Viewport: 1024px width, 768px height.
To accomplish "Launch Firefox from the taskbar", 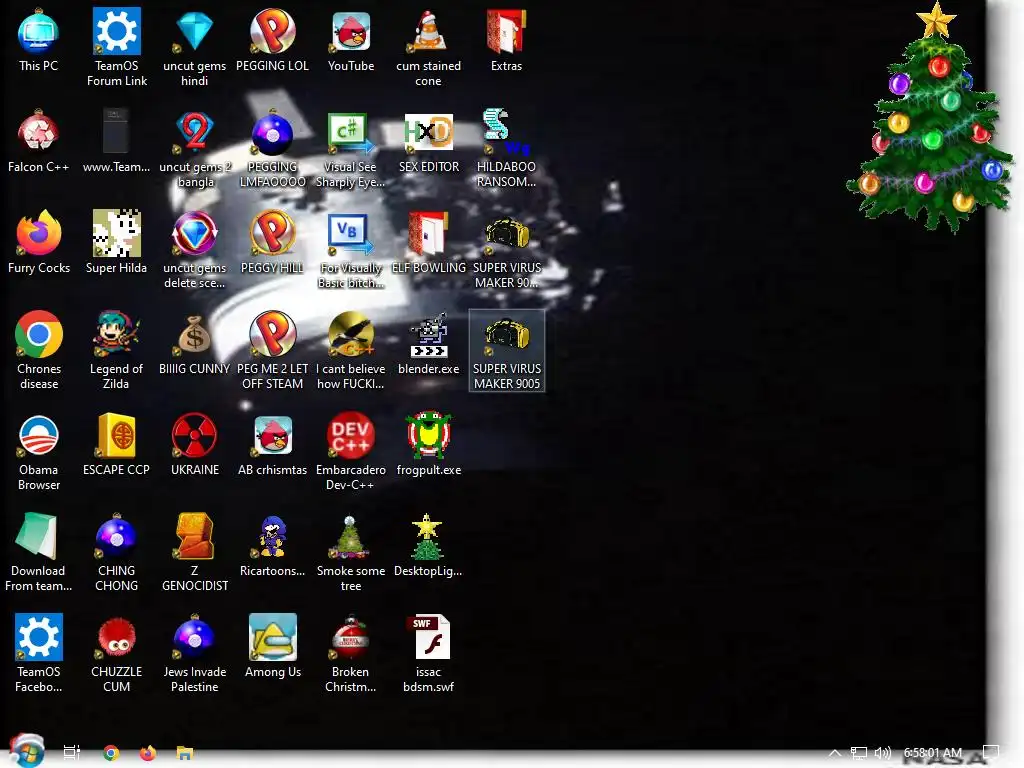I will [148, 753].
